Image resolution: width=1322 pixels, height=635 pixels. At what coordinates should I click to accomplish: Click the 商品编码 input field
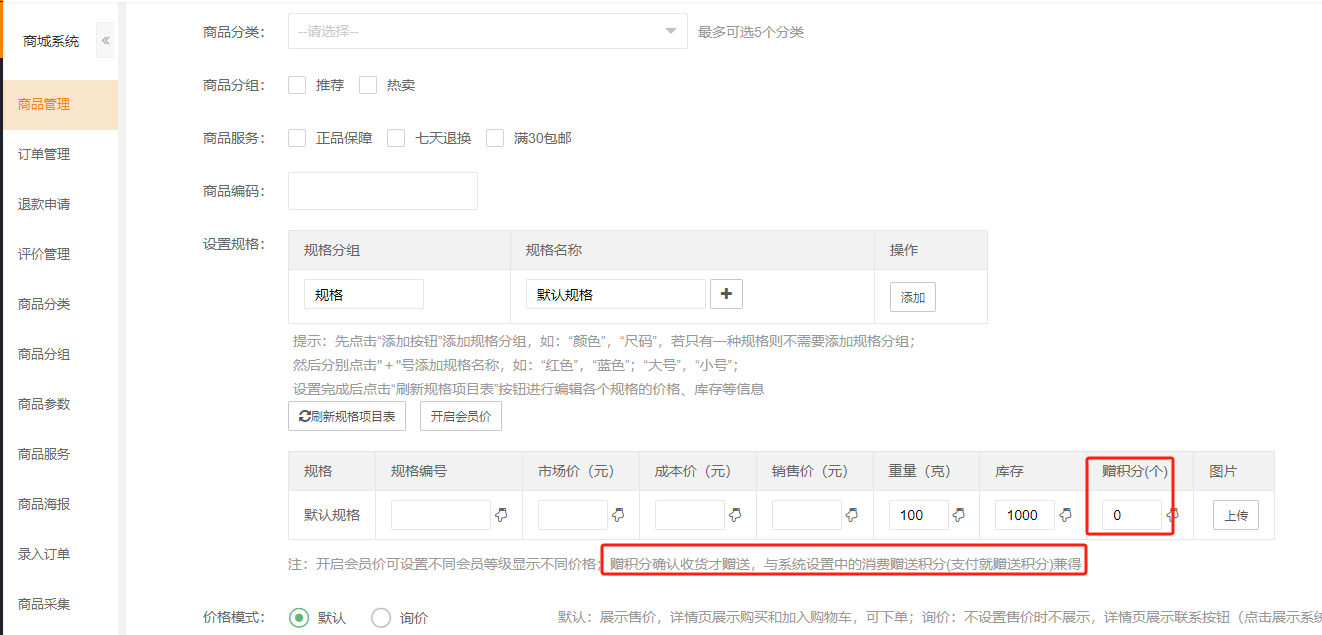click(383, 191)
